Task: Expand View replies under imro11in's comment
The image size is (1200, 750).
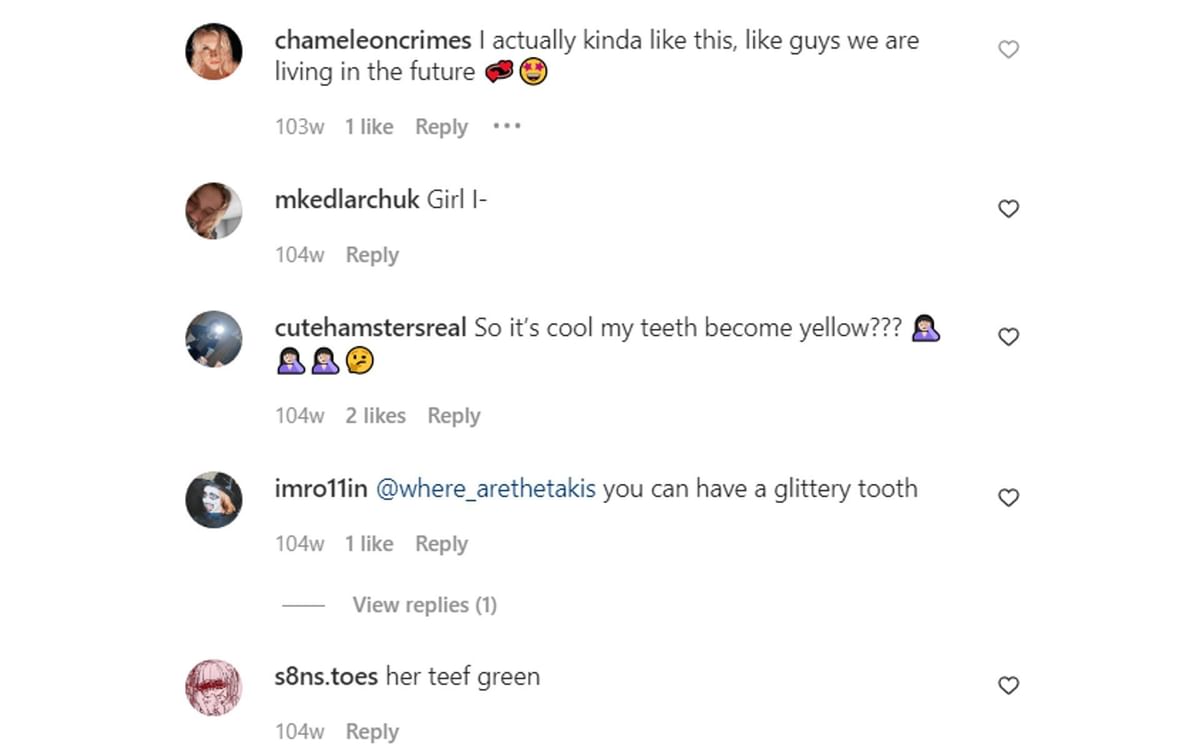Action: pyautogui.click(x=424, y=604)
